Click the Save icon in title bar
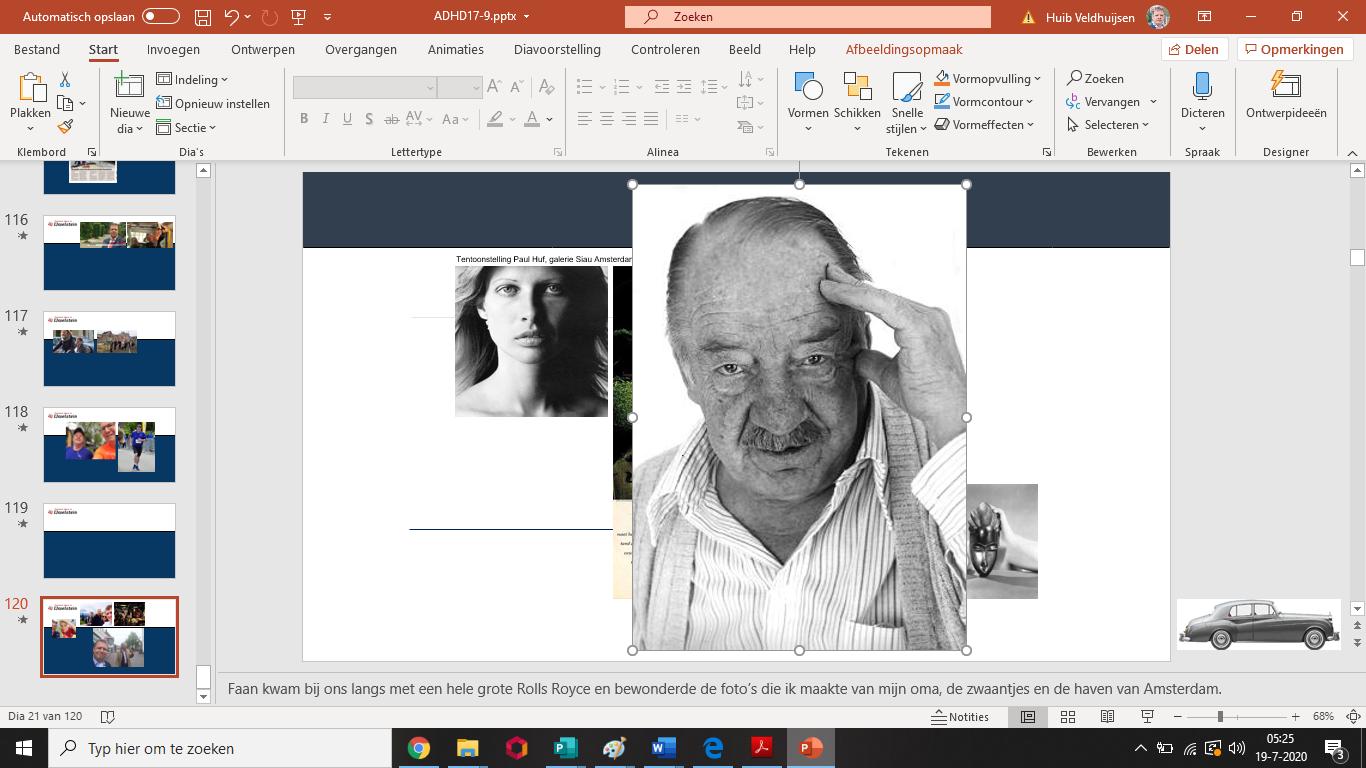The height and width of the screenshot is (768, 1366). click(x=203, y=17)
